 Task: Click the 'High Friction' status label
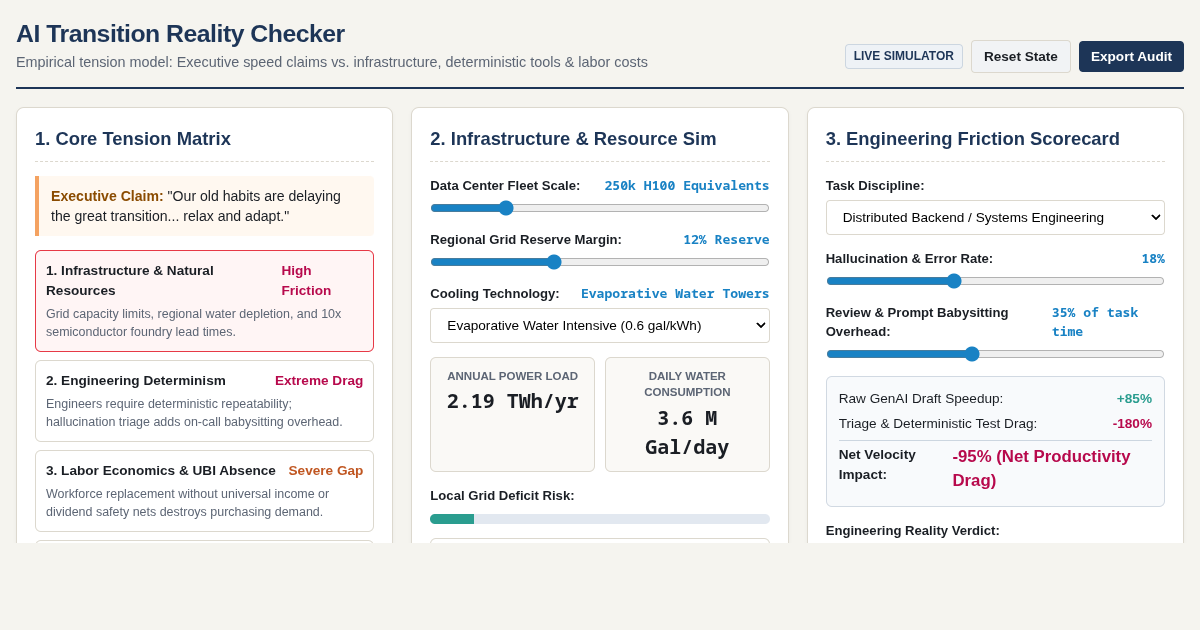pos(306,280)
